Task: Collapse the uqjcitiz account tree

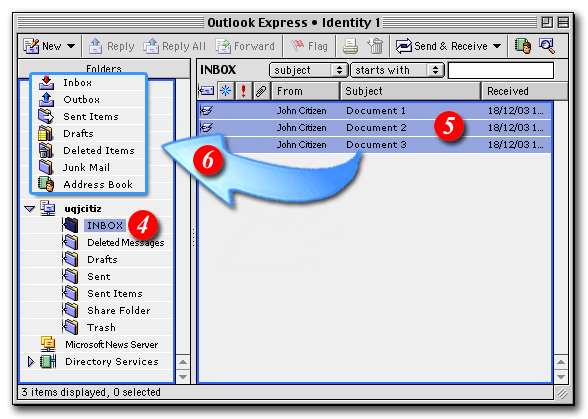Action: tap(29, 209)
